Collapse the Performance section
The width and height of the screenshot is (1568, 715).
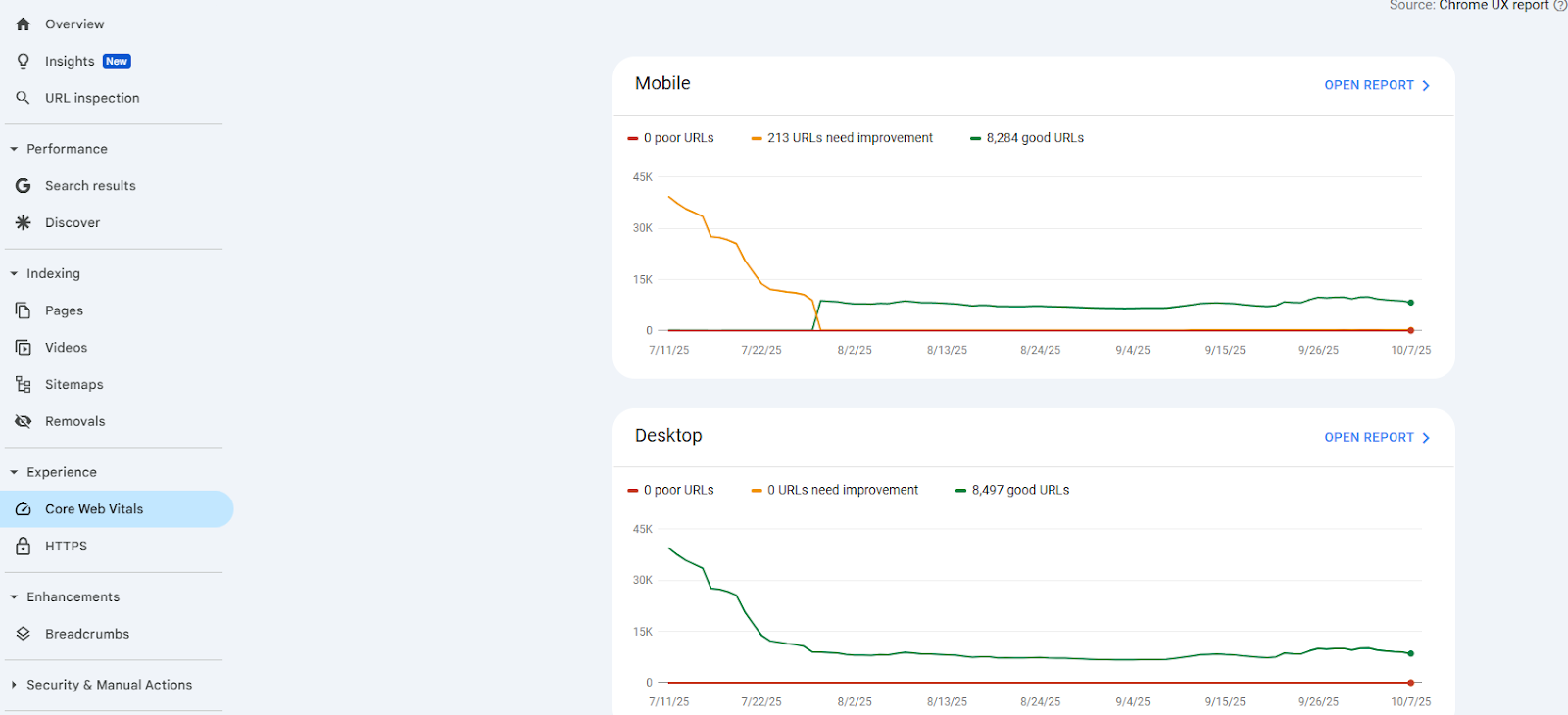point(14,149)
